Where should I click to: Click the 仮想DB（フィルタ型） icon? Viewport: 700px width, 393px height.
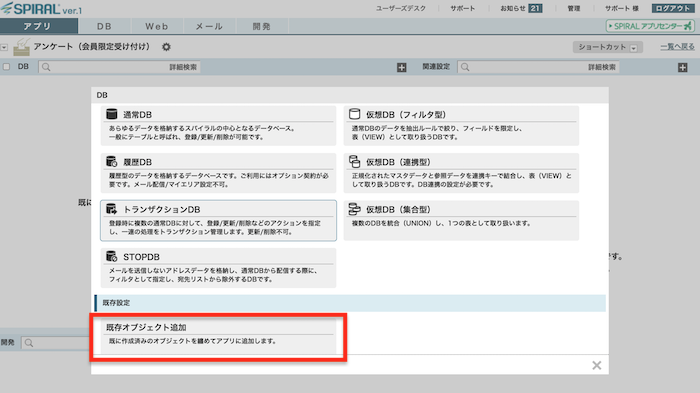(354, 114)
